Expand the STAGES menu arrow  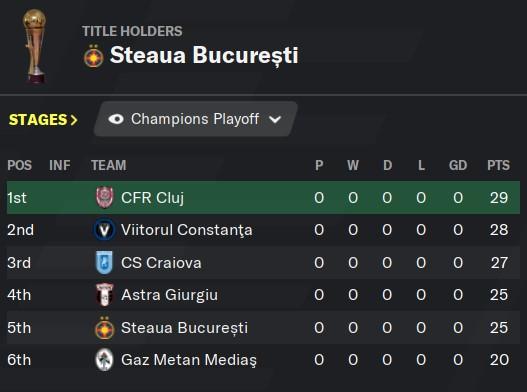click(x=74, y=120)
